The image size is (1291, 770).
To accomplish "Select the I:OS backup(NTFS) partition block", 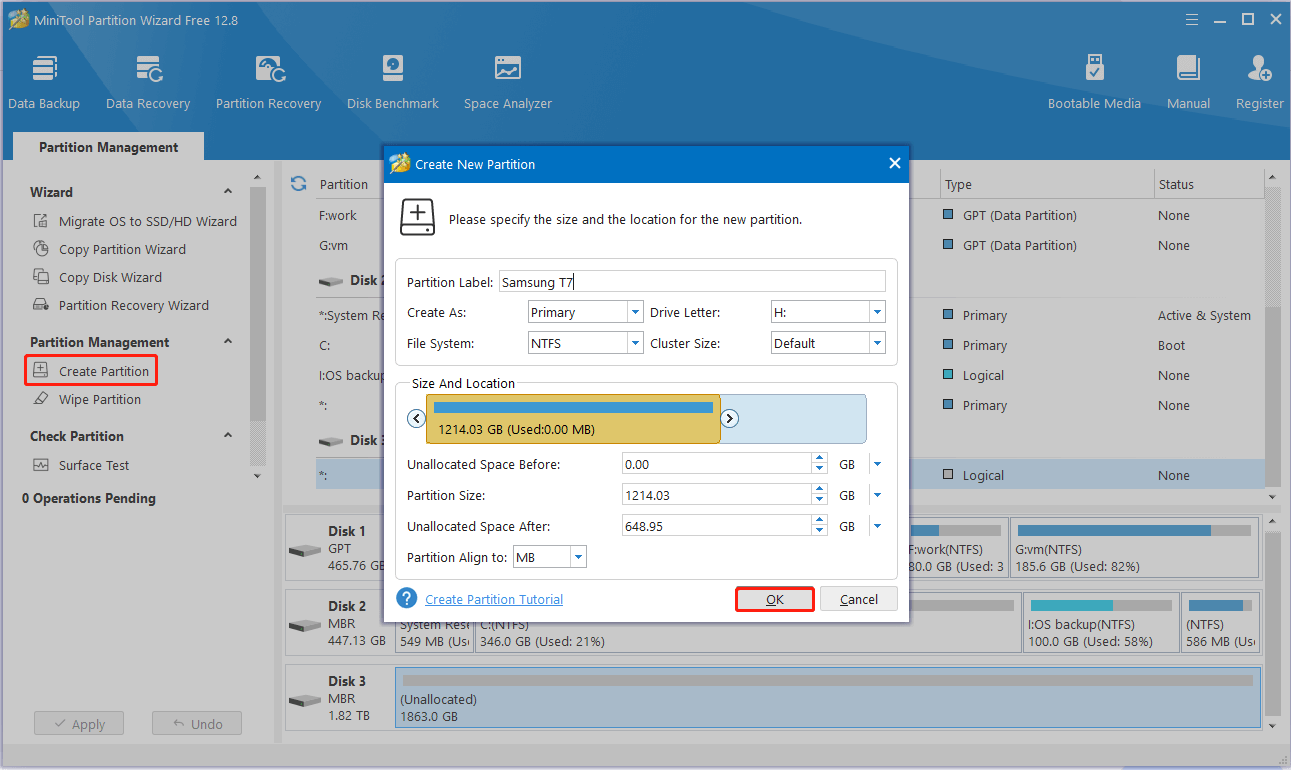I will pyautogui.click(x=1100, y=624).
